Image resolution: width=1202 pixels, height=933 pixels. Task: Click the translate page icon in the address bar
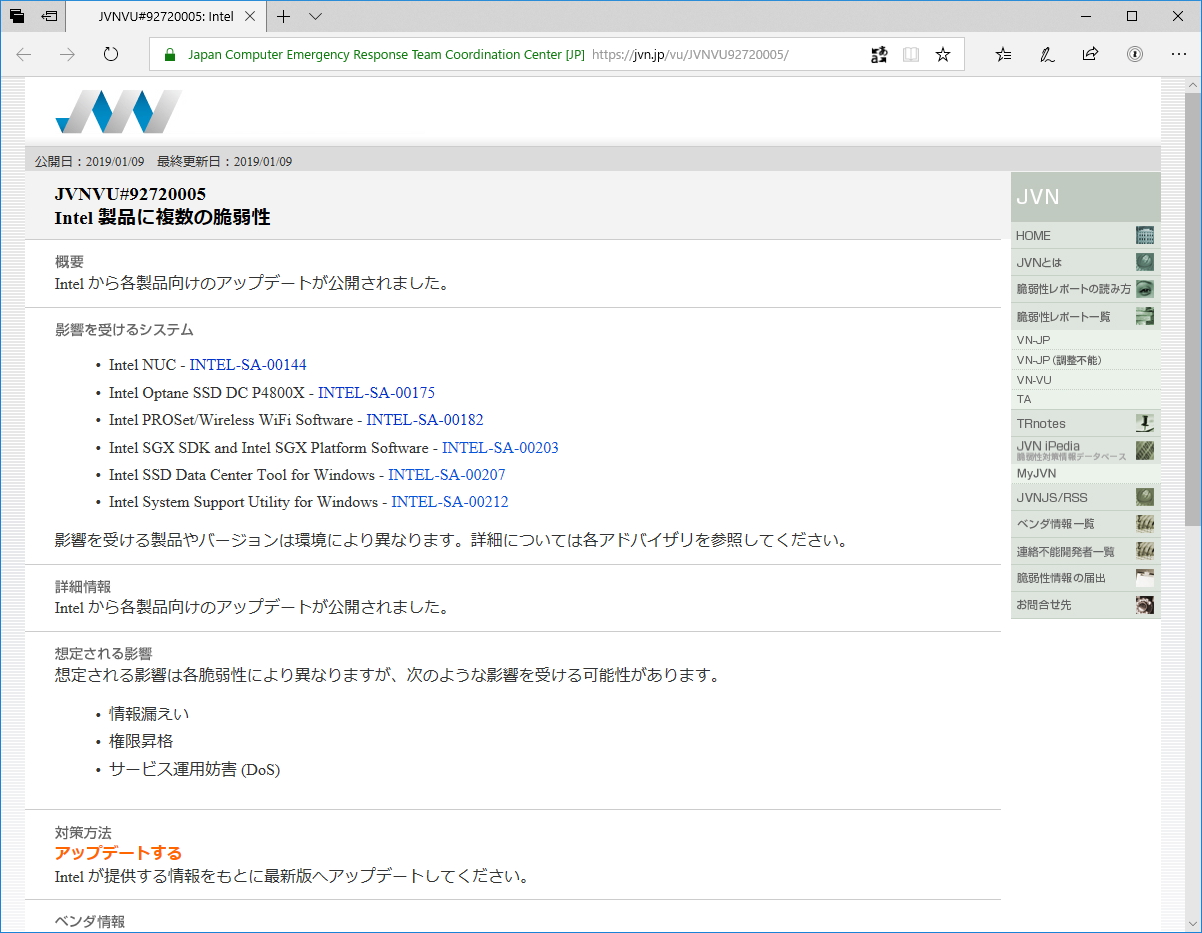pyautogui.click(x=879, y=55)
